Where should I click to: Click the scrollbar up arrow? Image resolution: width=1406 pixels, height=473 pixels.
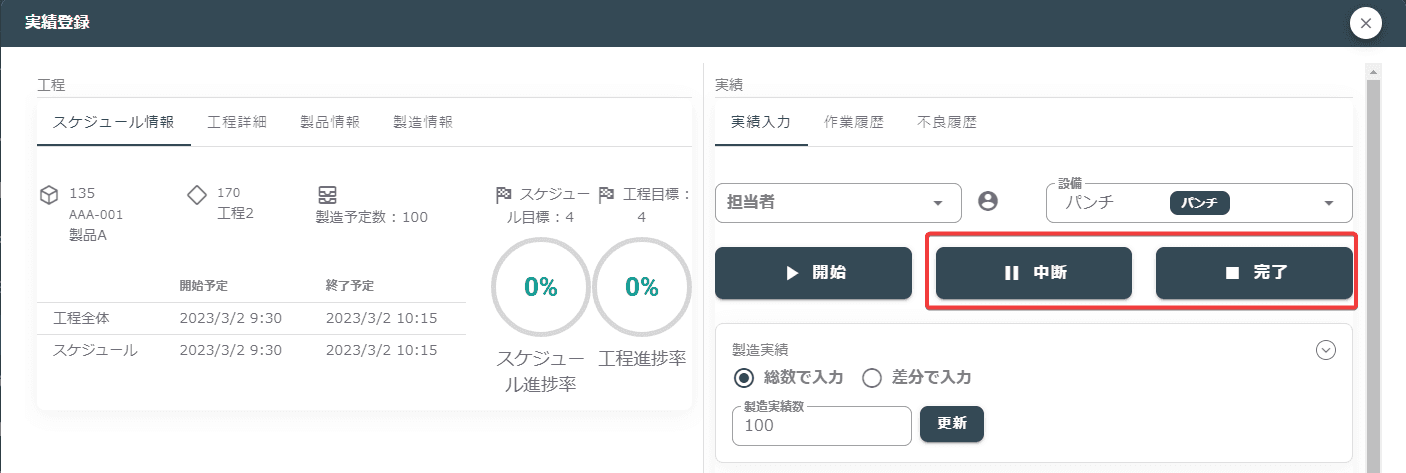point(1373,72)
